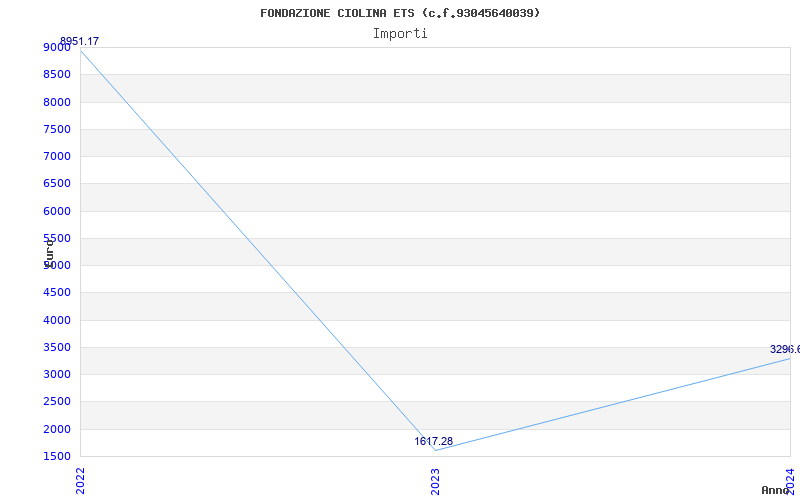Click the 1617.28 data label
The width and height of the screenshot is (800, 500).
tap(433, 441)
